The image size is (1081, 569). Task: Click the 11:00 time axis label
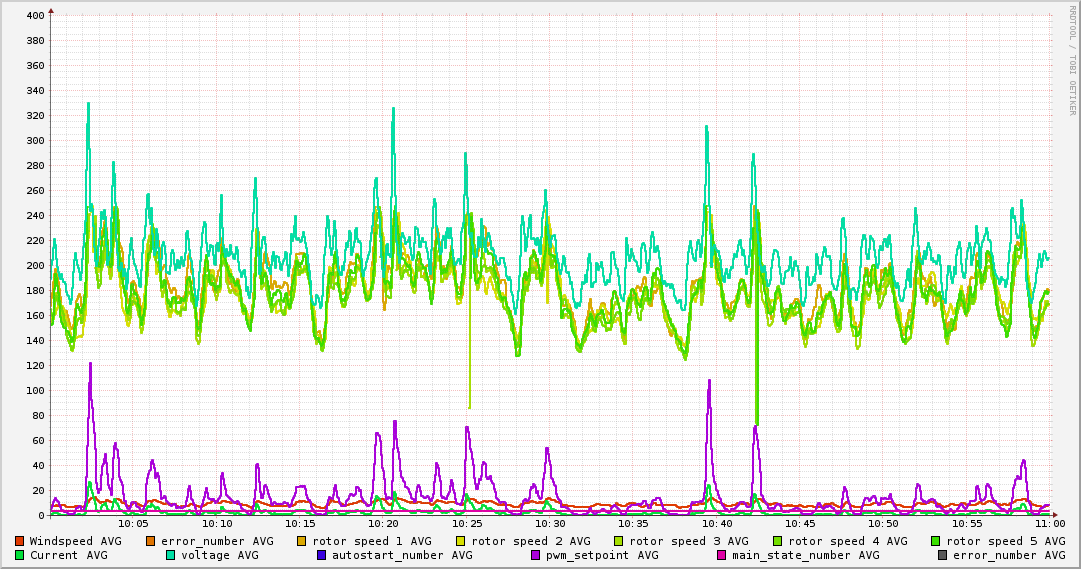tap(1050, 524)
